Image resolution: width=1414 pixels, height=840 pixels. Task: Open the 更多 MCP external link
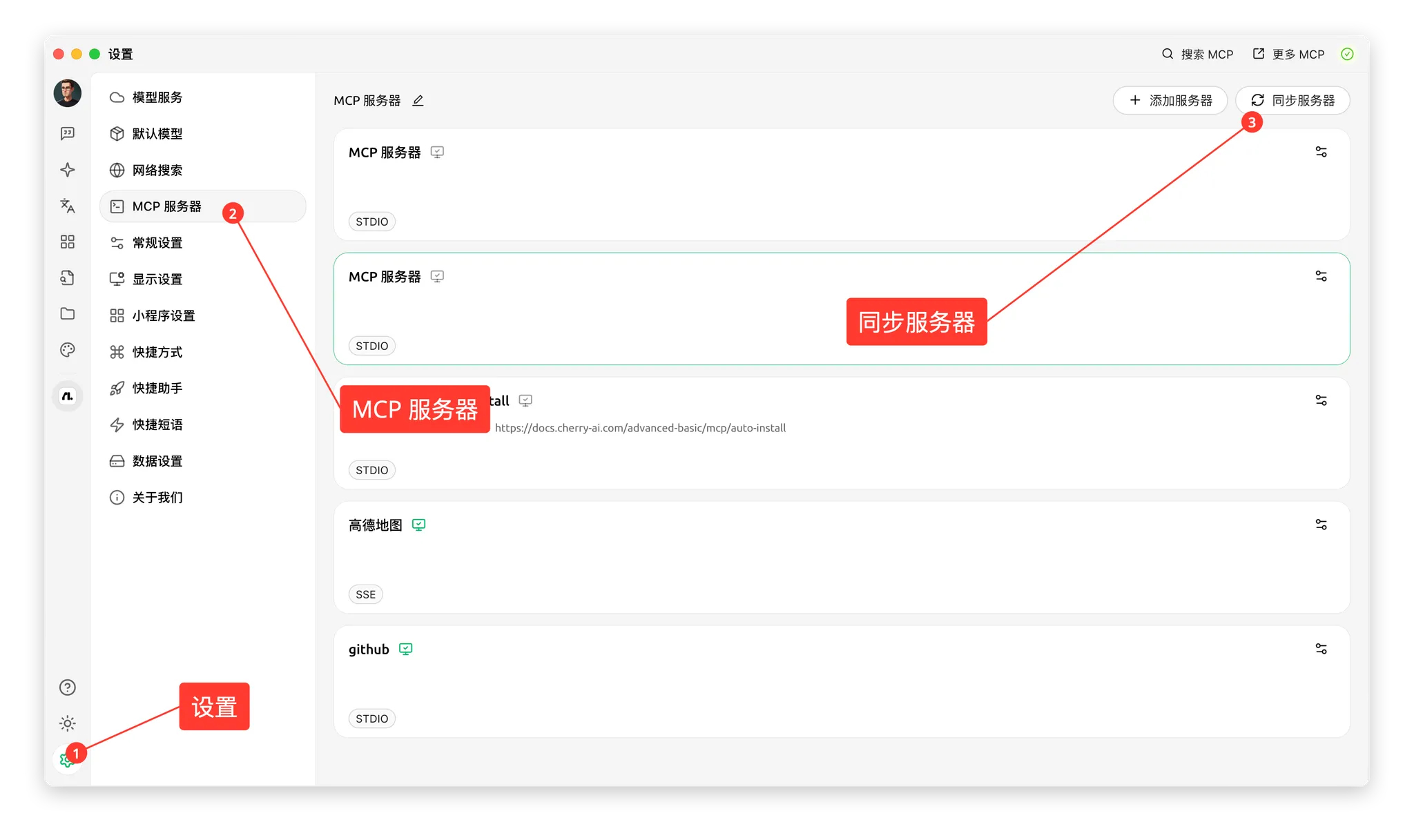click(1288, 54)
